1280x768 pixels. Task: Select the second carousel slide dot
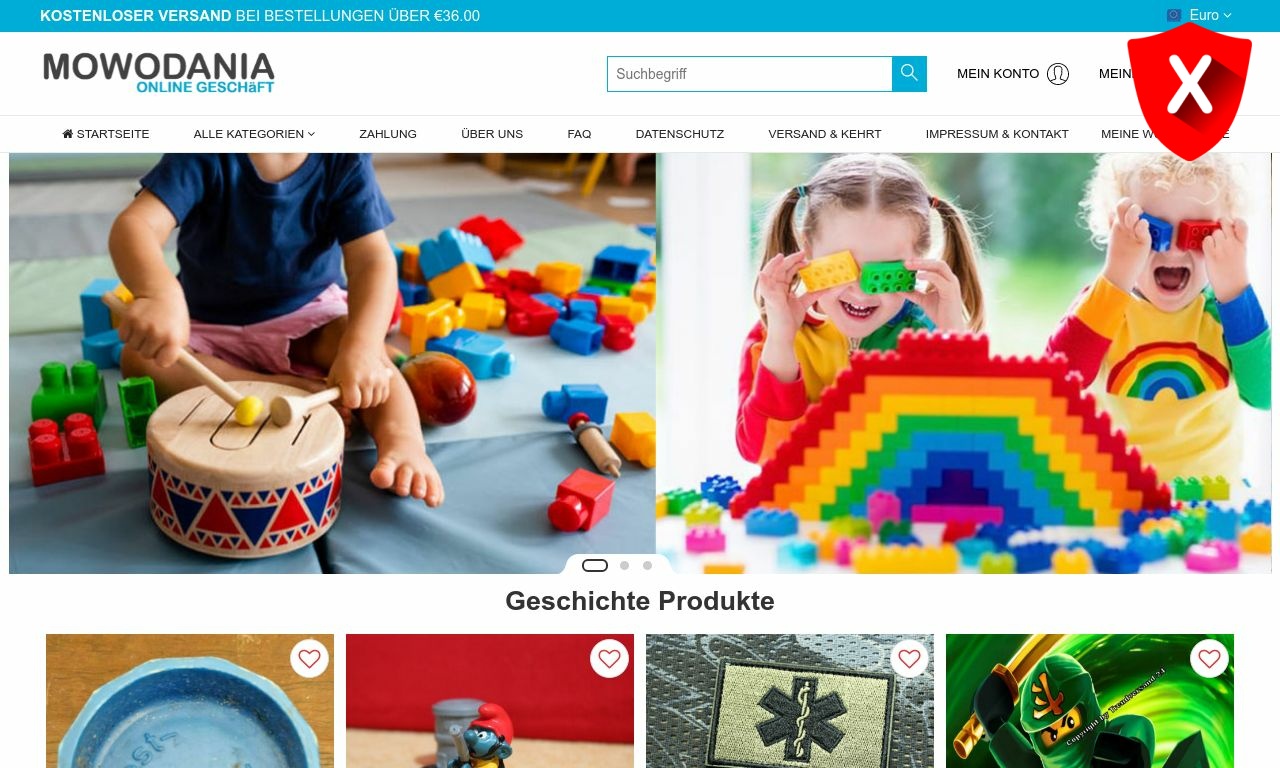624,566
